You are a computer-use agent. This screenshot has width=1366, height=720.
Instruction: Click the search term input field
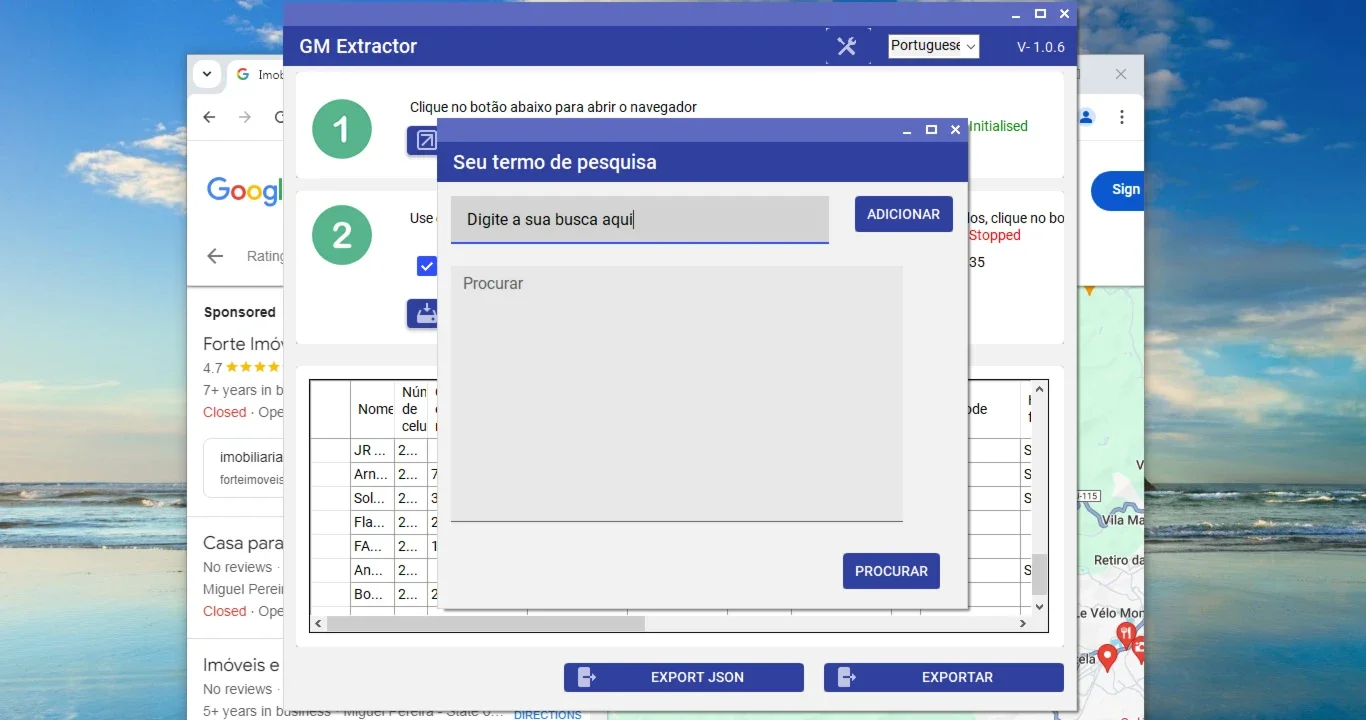coord(640,219)
